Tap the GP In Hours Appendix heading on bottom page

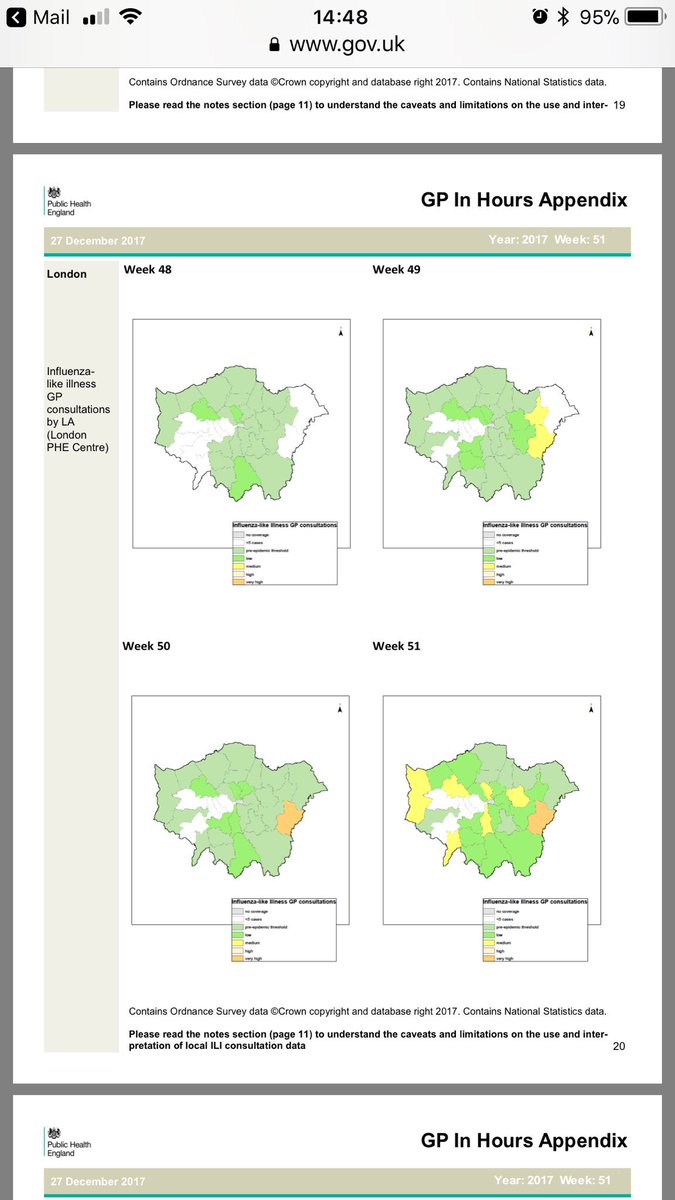[x=524, y=1141]
